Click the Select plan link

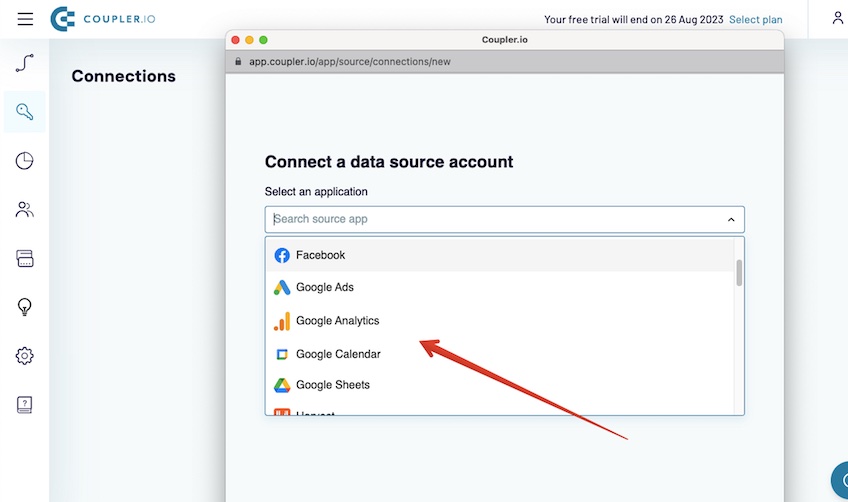coord(756,19)
